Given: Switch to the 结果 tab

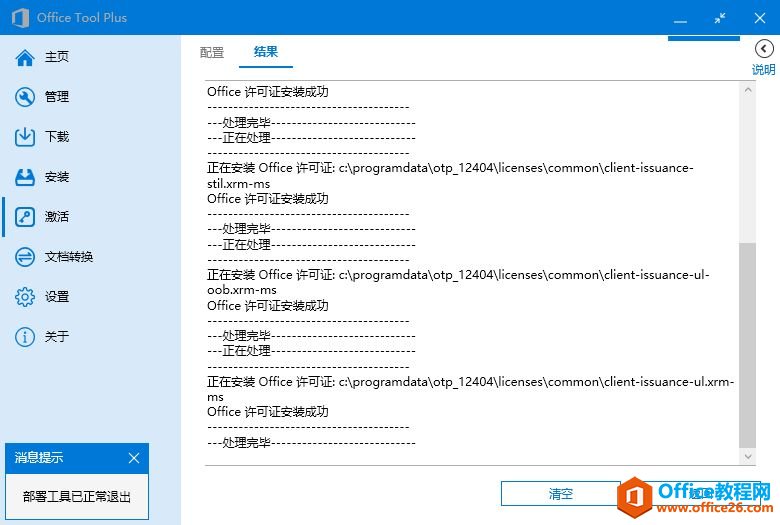Looking at the screenshot, I should (266, 52).
